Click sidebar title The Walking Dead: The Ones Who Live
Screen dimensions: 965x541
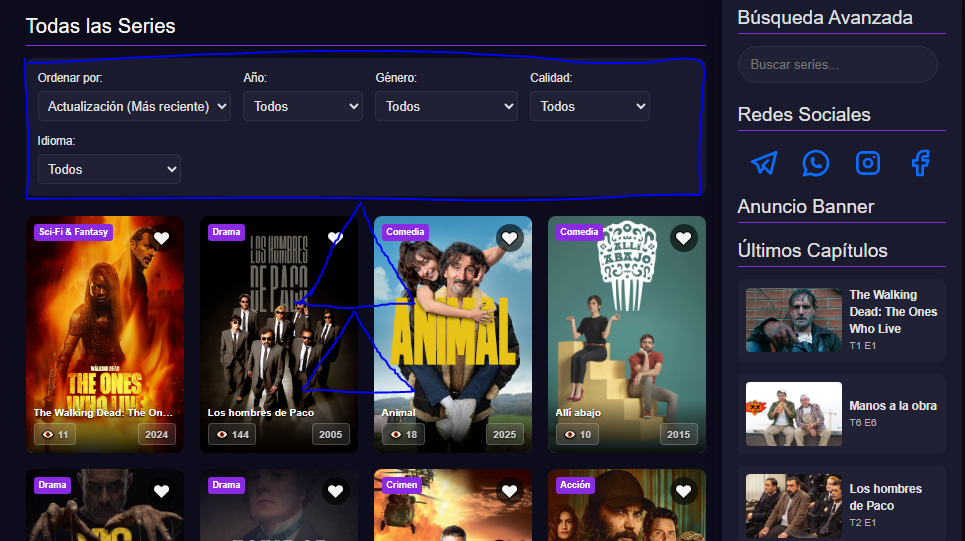893,311
